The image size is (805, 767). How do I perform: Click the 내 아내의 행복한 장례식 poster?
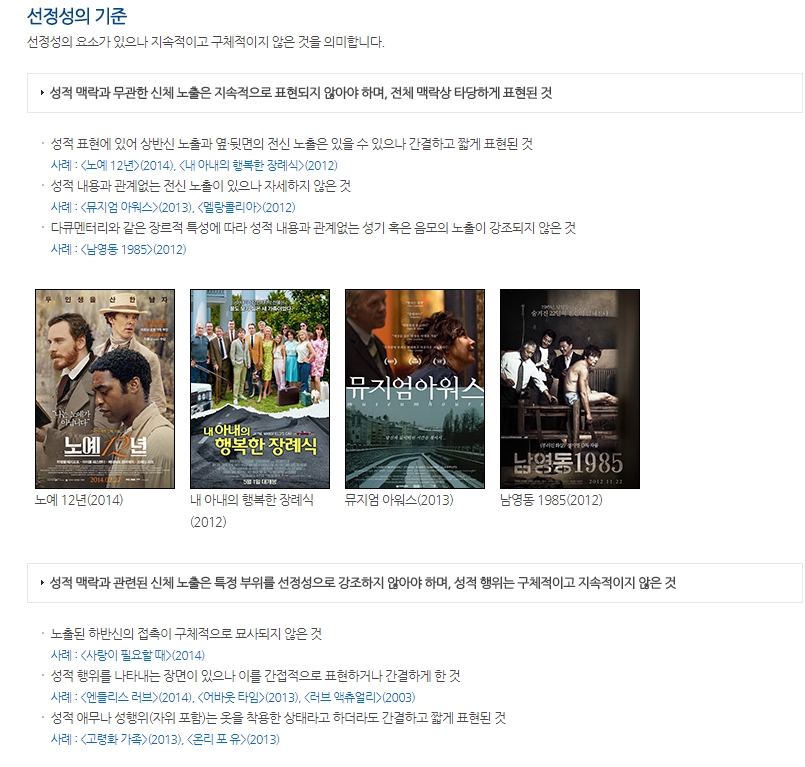(x=260, y=389)
